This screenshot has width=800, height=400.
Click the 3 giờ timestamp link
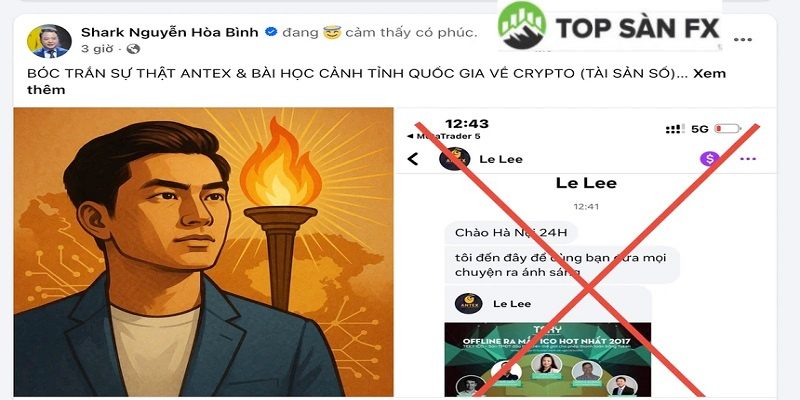point(99,49)
